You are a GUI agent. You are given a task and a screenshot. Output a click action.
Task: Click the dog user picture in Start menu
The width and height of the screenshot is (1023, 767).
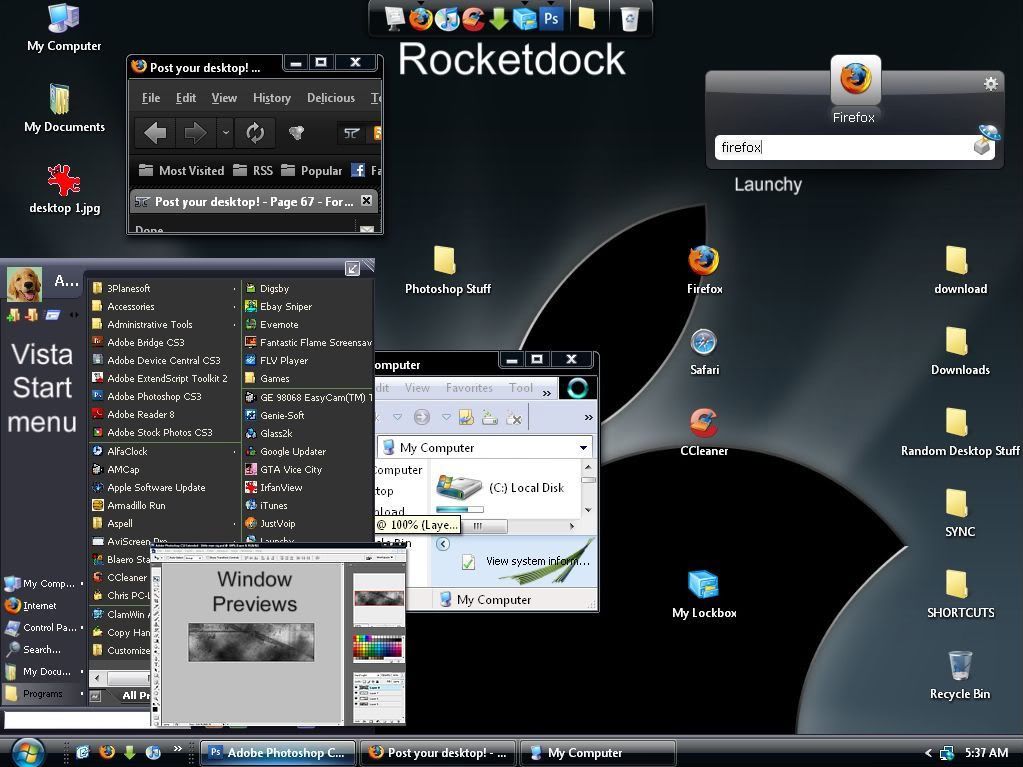24,284
